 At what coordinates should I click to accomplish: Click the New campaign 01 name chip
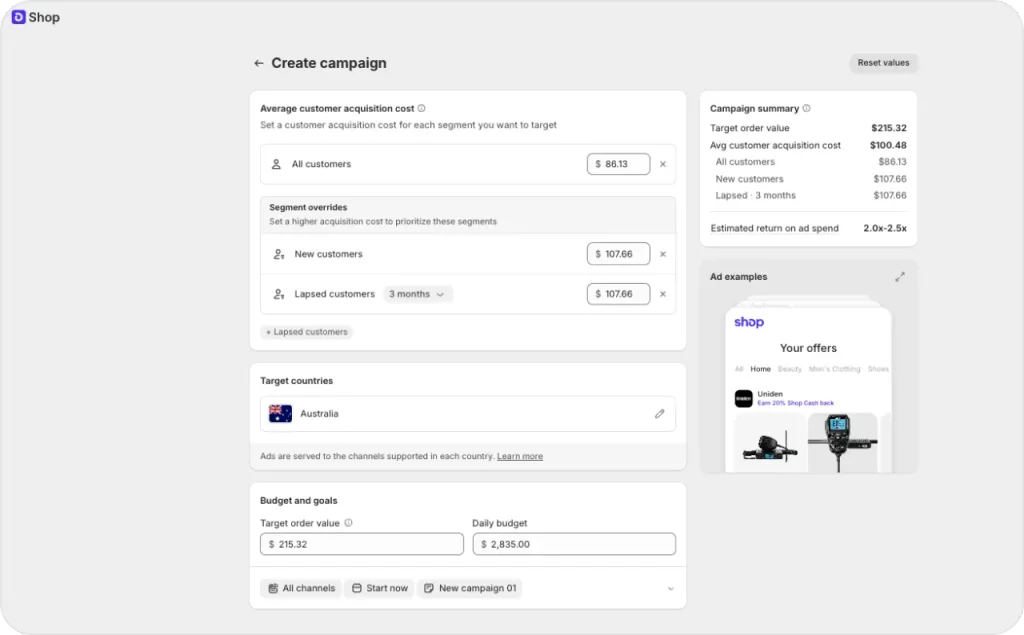tap(470, 588)
